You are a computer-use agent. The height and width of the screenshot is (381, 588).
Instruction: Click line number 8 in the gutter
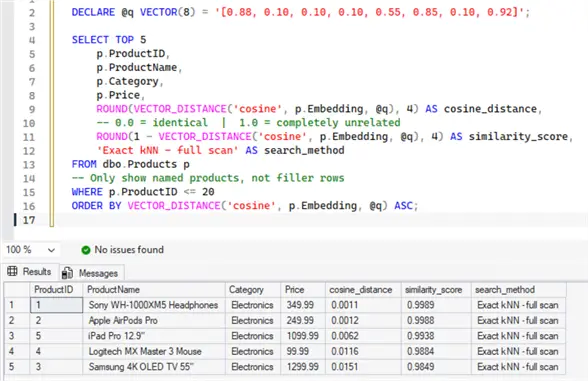coord(32,96)
